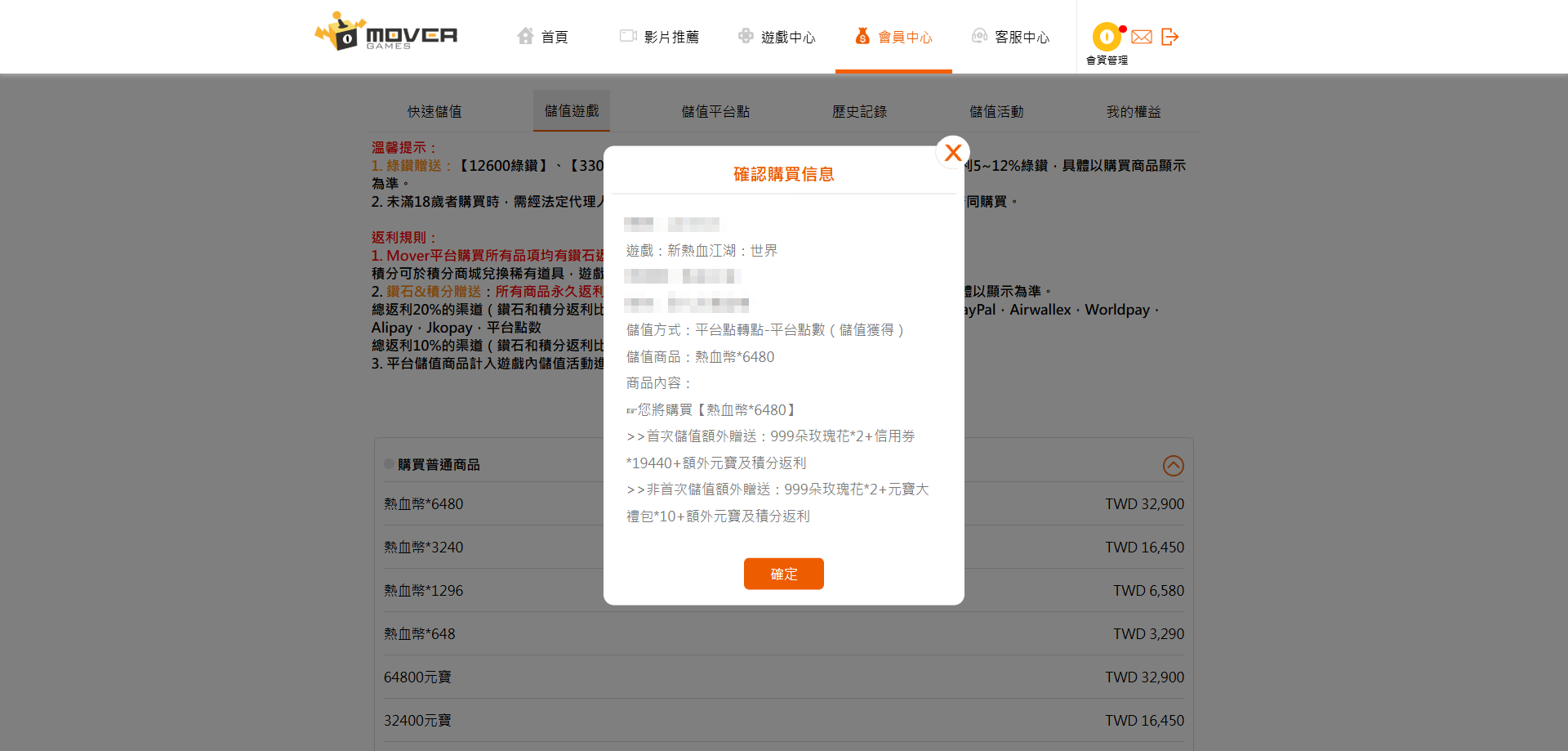
Task: Open the mail envelope icon
Action: 1142,37
